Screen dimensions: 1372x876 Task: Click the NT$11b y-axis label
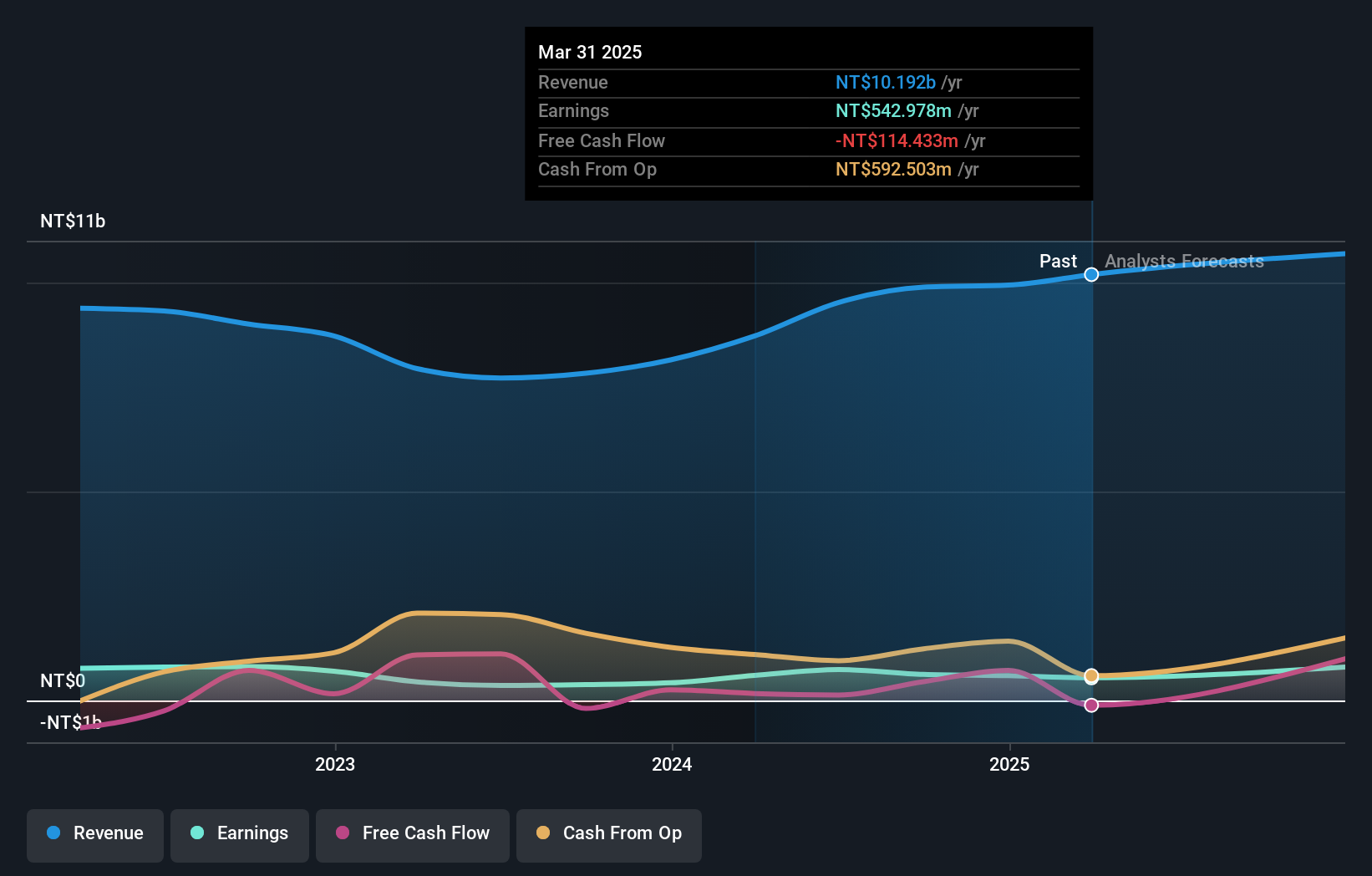coord(73,221)
